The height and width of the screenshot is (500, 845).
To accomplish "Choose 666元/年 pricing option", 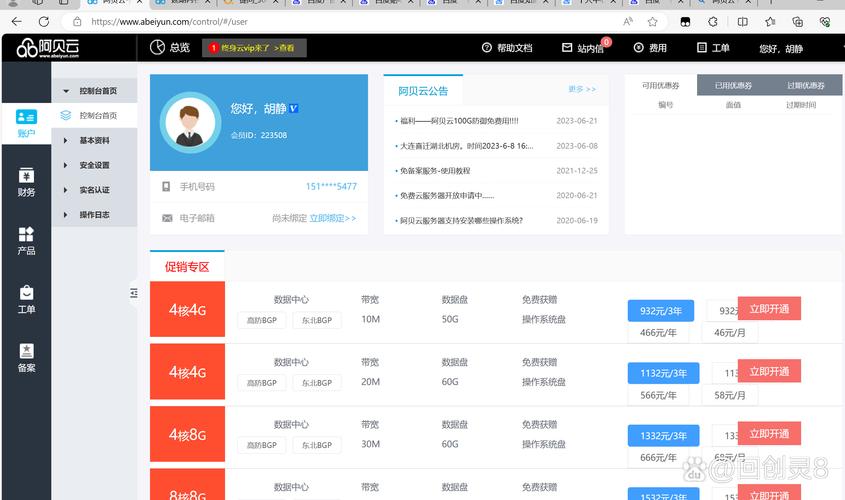I will click(658, 458).
